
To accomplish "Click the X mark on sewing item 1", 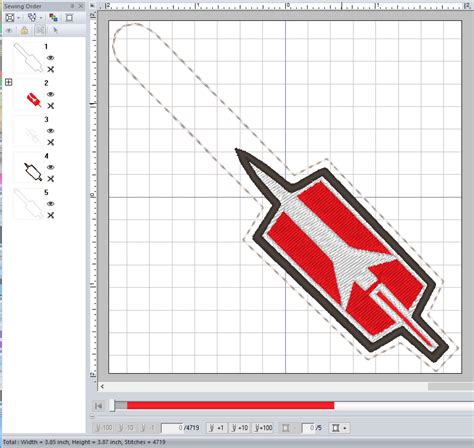I will click(x=50, y=69).
